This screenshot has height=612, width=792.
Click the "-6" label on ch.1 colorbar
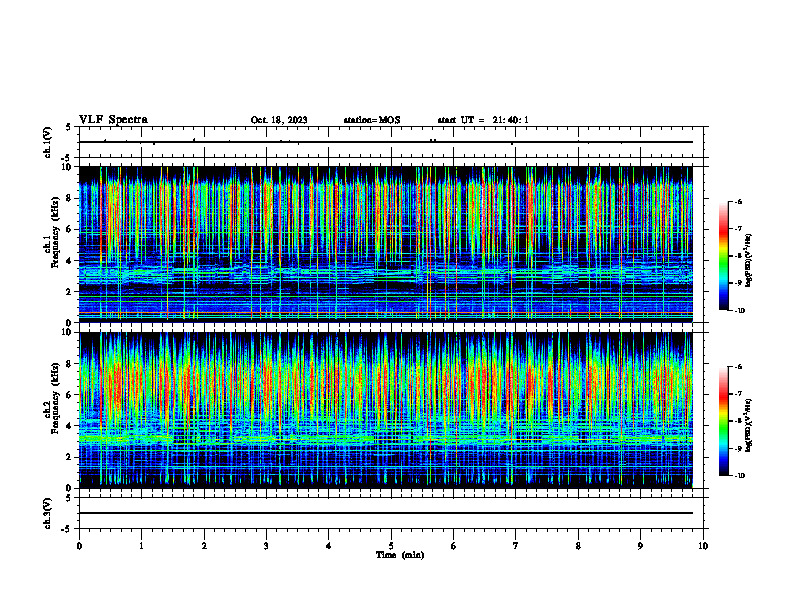coord(738,201)
